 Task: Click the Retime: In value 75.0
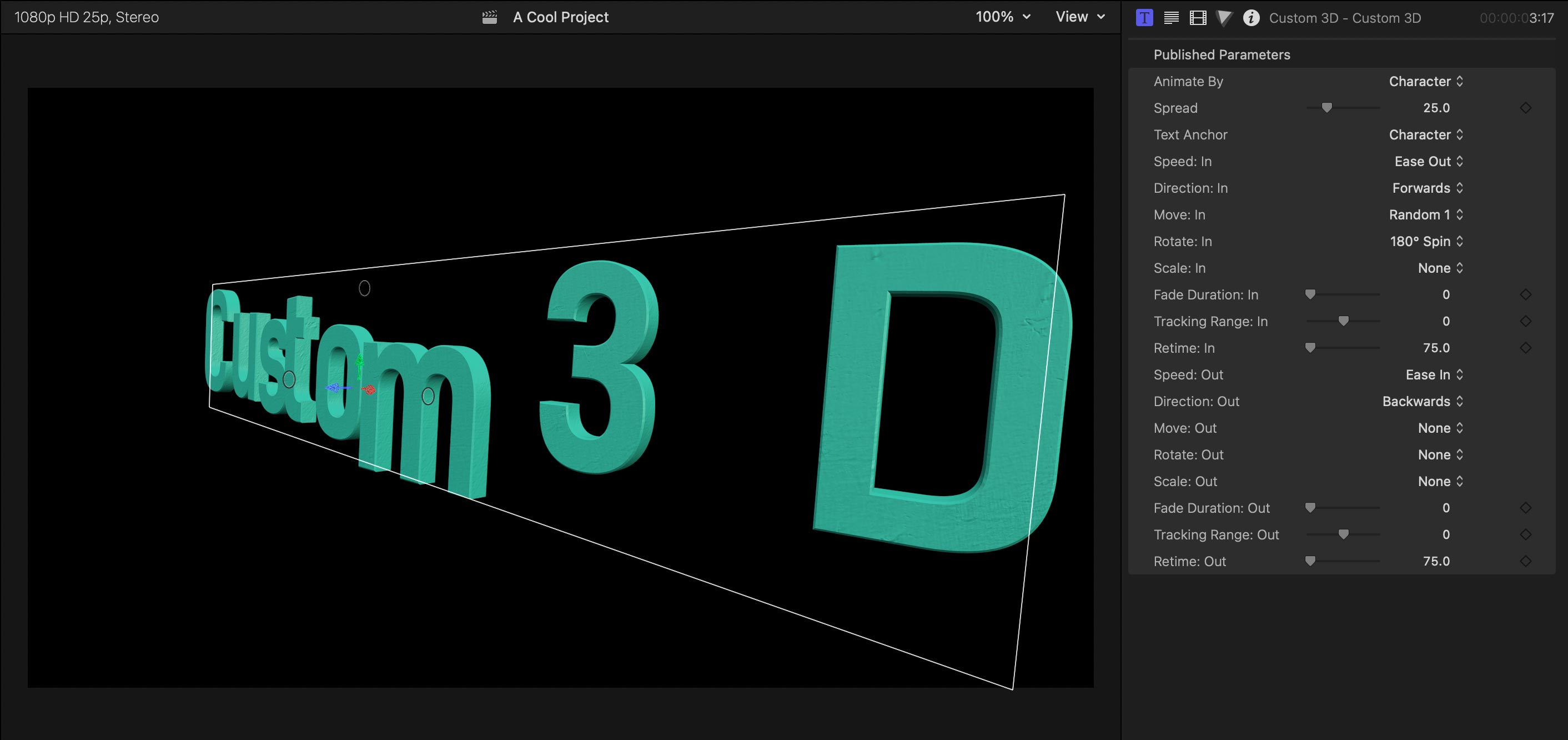click(1436, 348)
